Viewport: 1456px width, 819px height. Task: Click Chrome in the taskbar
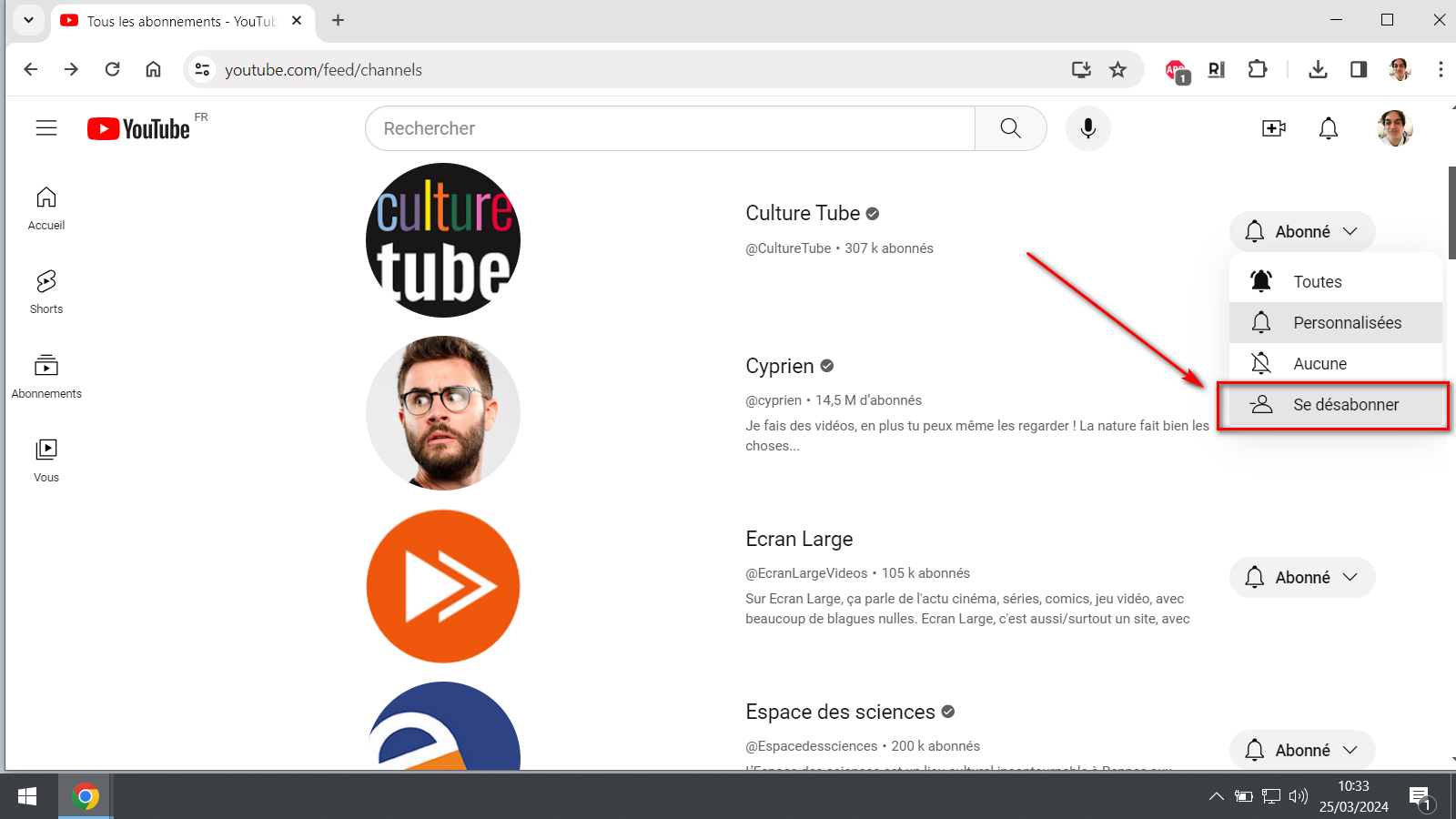(86, 796)
